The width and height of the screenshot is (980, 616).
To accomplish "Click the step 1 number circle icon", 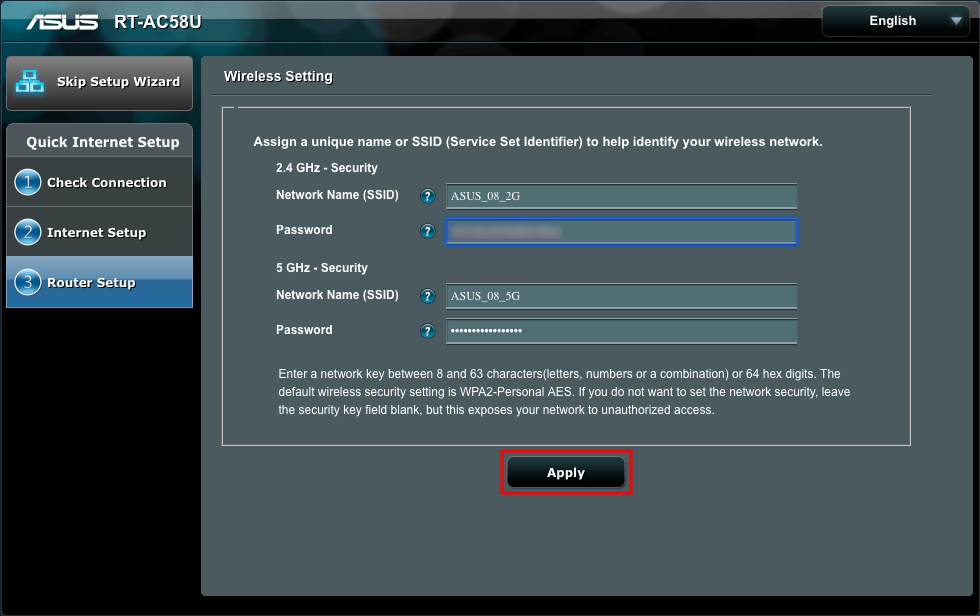I will [x=28, y=182].
